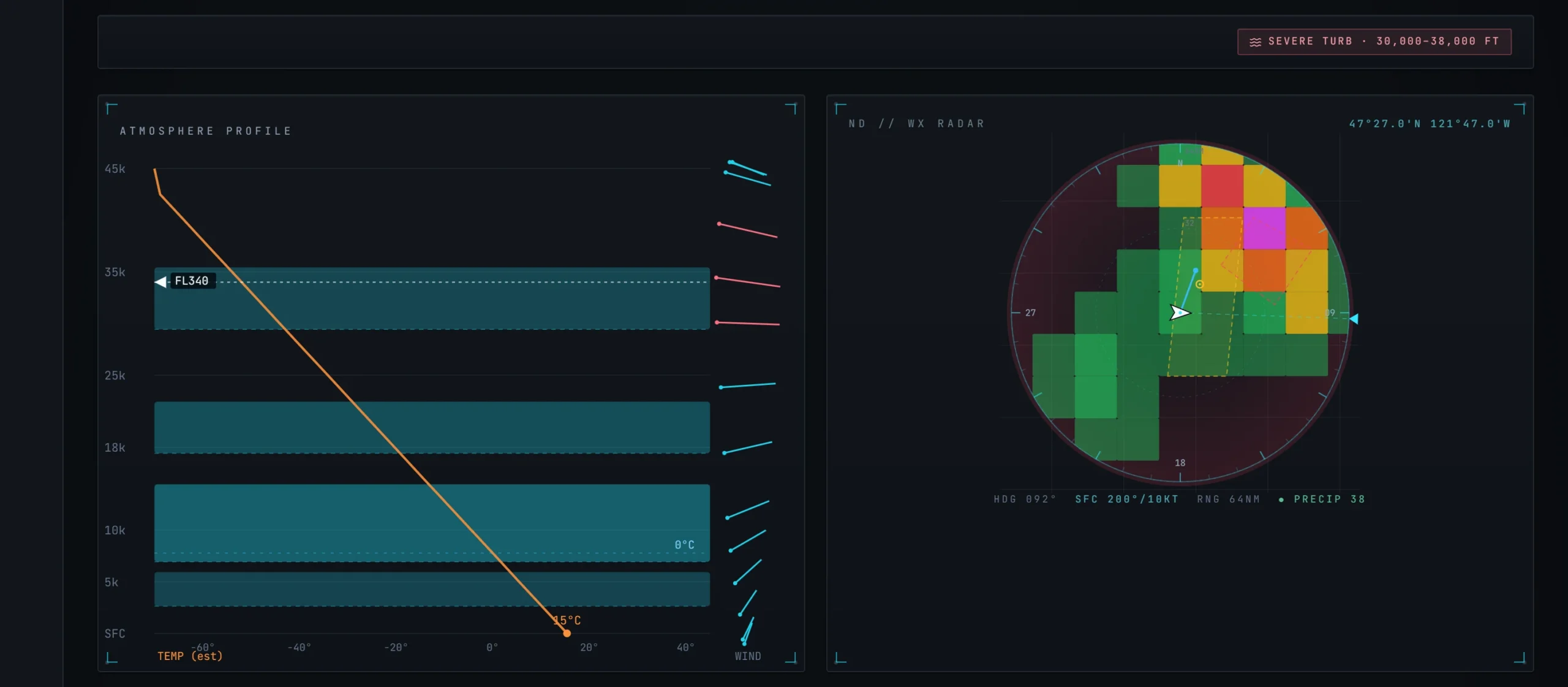The image size is (1568, 687).
Task: Click the magenta radar precipitation cell
Action: 1264,228
